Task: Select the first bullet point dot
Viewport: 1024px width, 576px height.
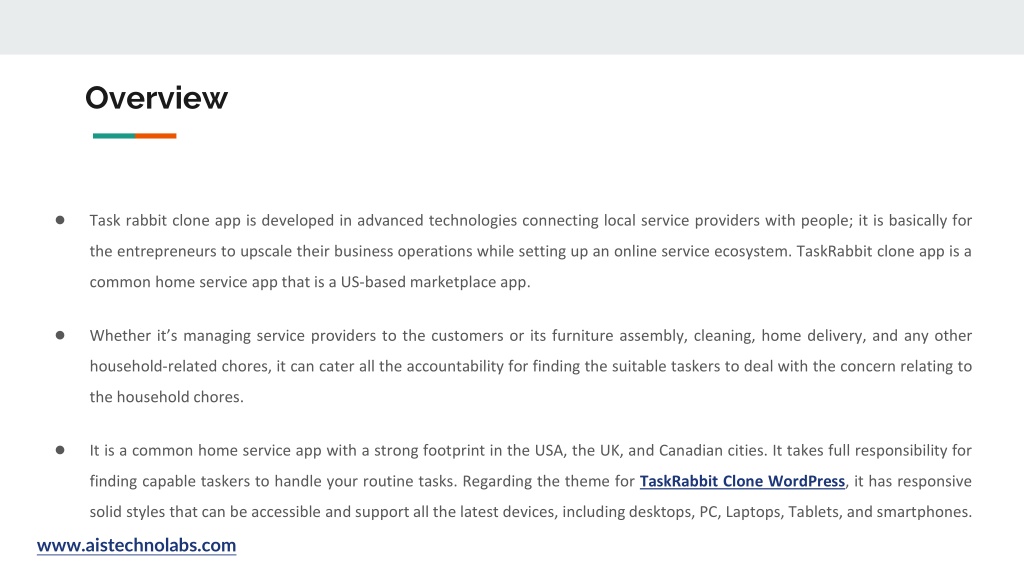Action: point(60,220)
